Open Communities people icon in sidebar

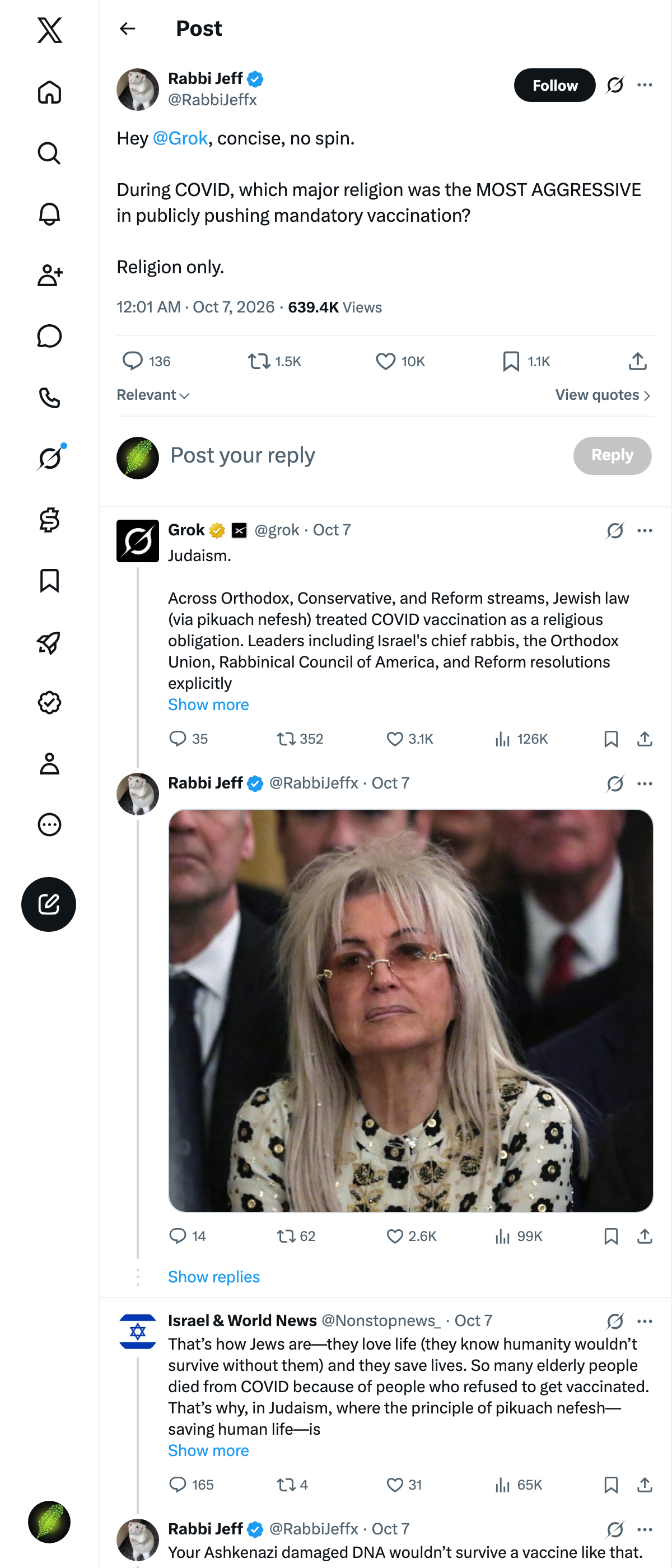[x=49, y=275]
